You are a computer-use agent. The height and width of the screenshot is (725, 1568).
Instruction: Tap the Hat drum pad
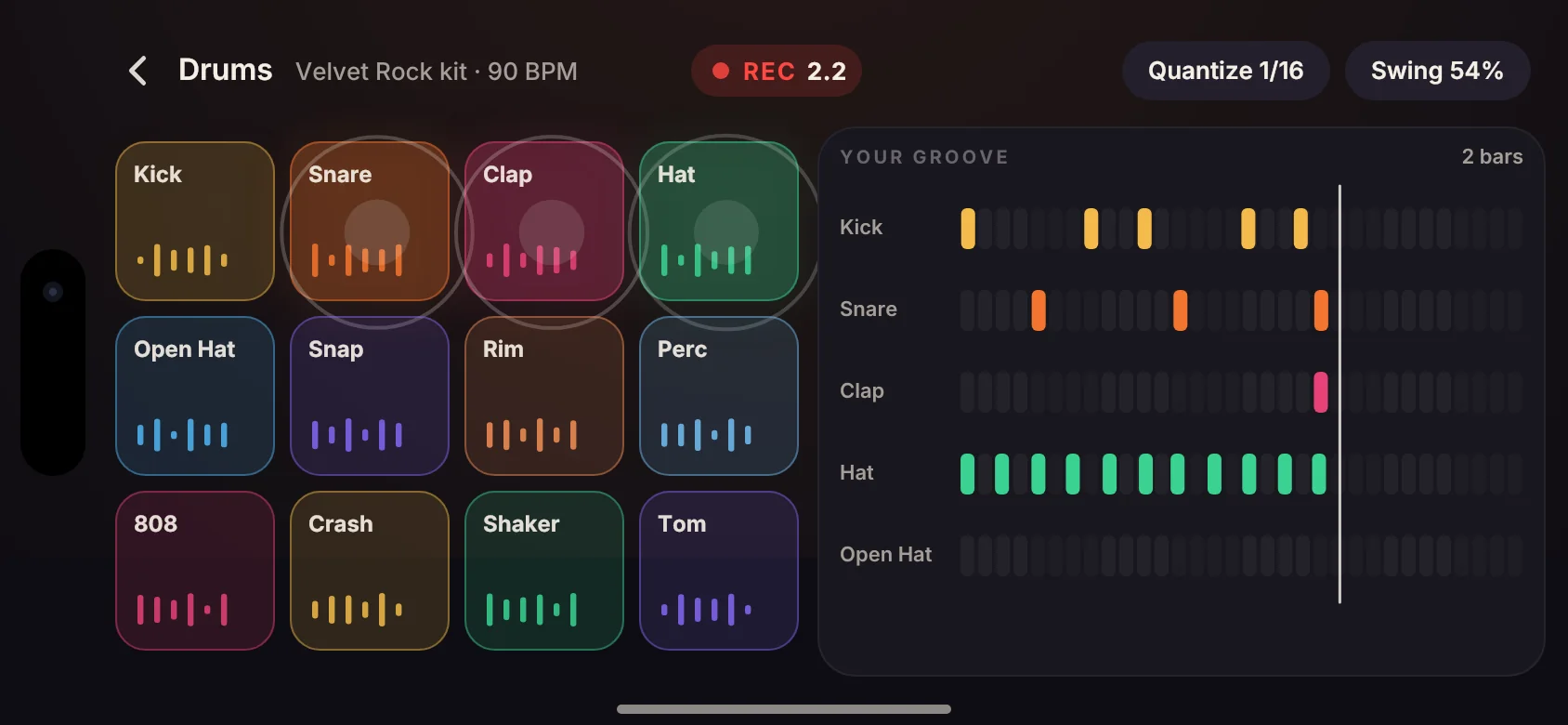[x=719, y=221]
